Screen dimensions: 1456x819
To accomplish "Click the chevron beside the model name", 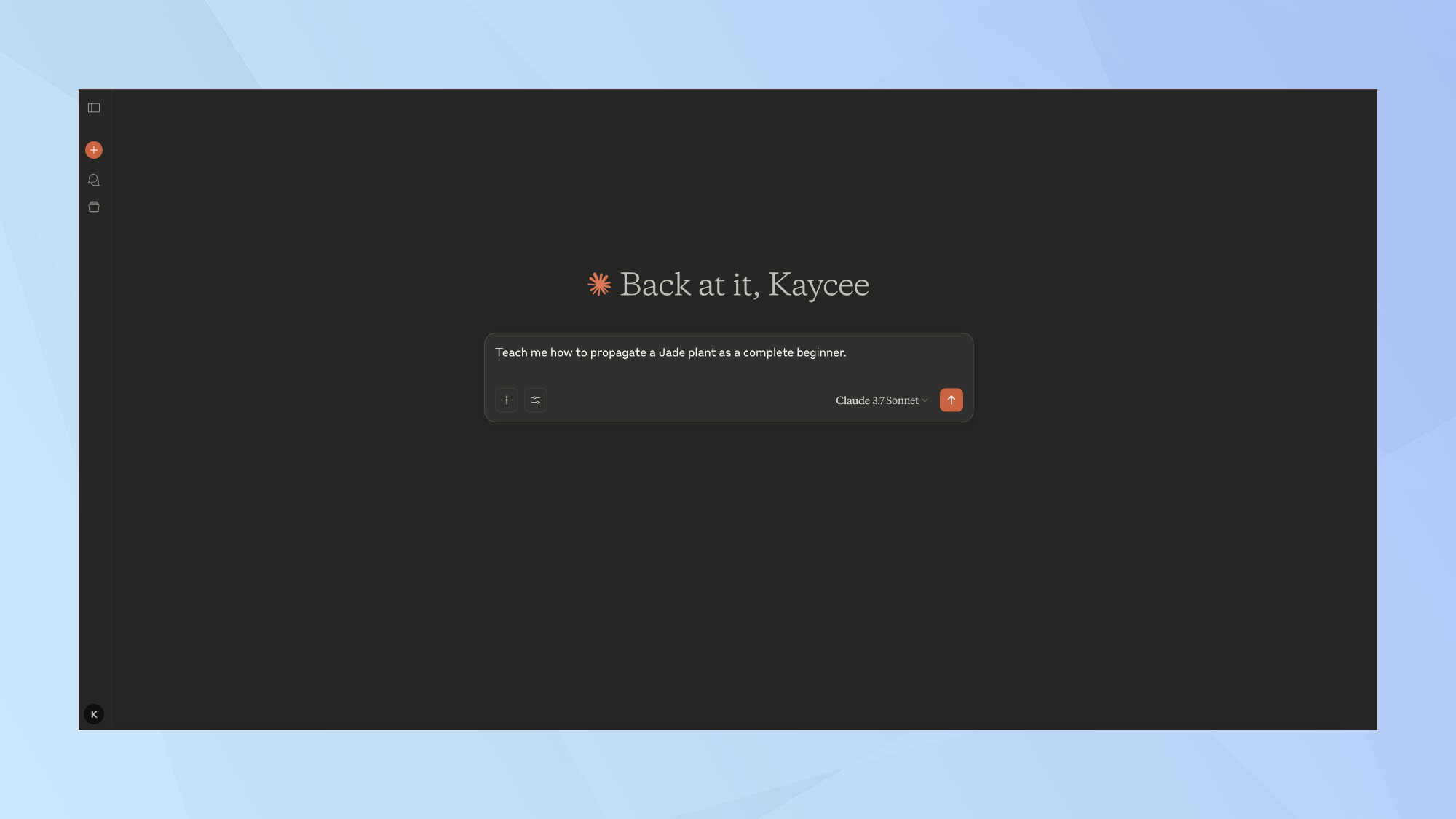I will (925, 401).
